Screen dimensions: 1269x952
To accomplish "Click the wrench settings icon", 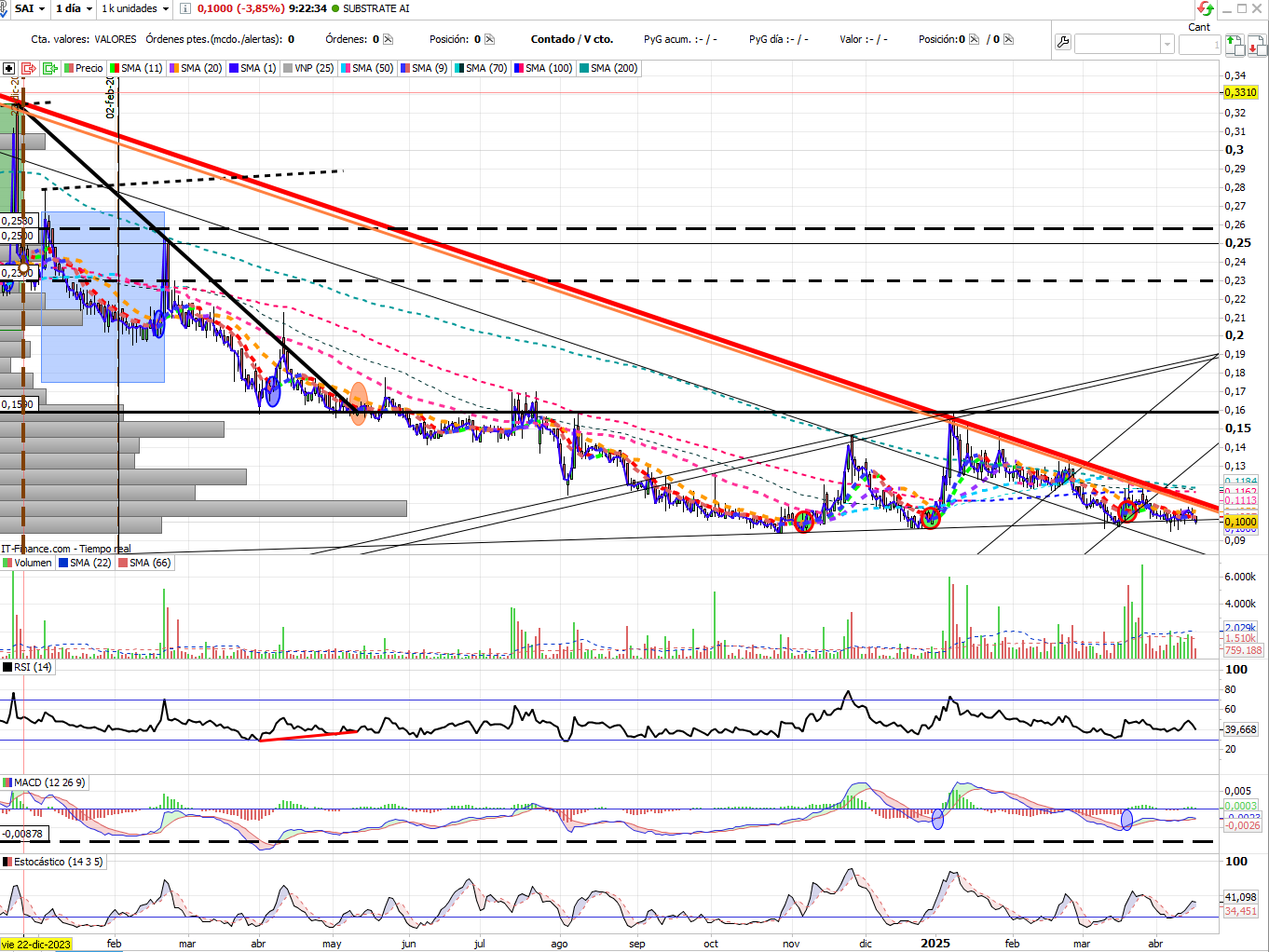I will [1063, 43].
